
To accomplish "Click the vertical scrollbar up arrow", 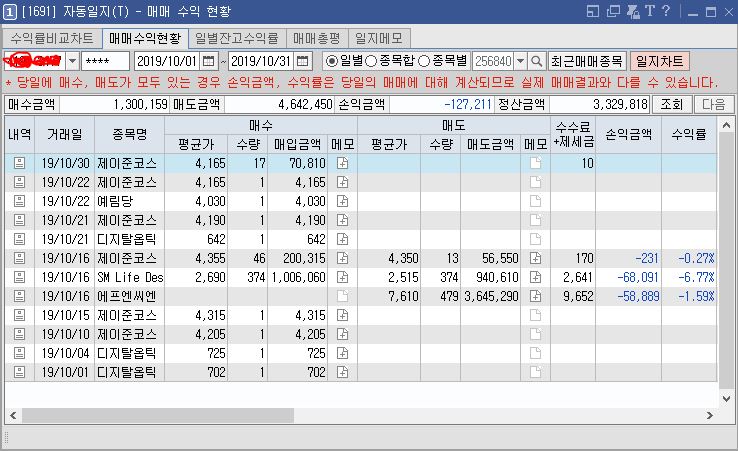I will pos(726,125).
